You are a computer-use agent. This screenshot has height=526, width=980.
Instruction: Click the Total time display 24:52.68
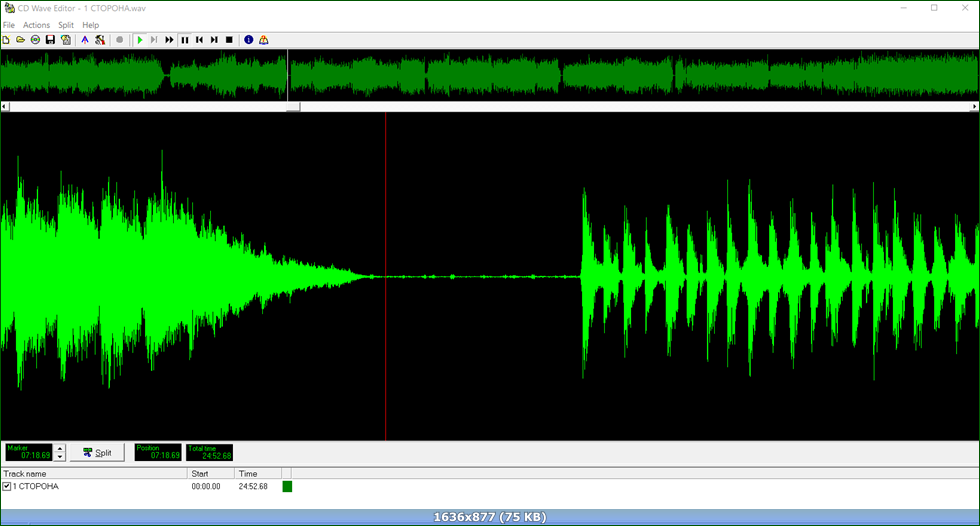coord(209,452)
